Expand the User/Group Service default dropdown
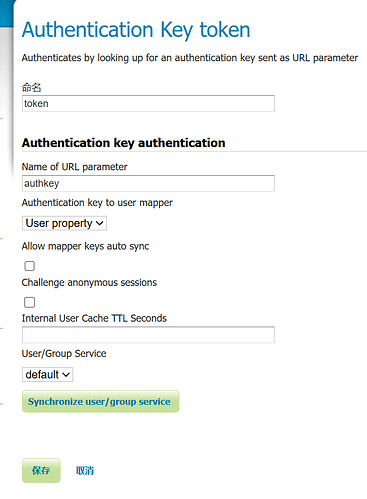The image size is (367, 499). coord(47,374)
